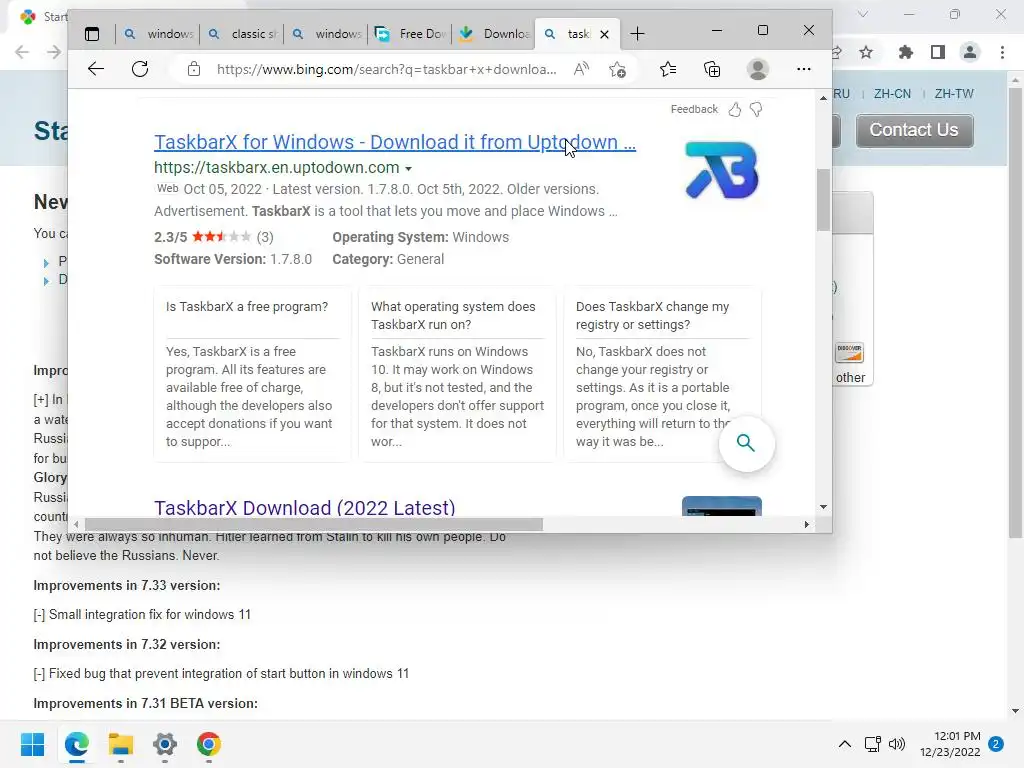Switch to first 'windows' search tab
This screenshot has height=768, width=1024.
pos(159,34)
